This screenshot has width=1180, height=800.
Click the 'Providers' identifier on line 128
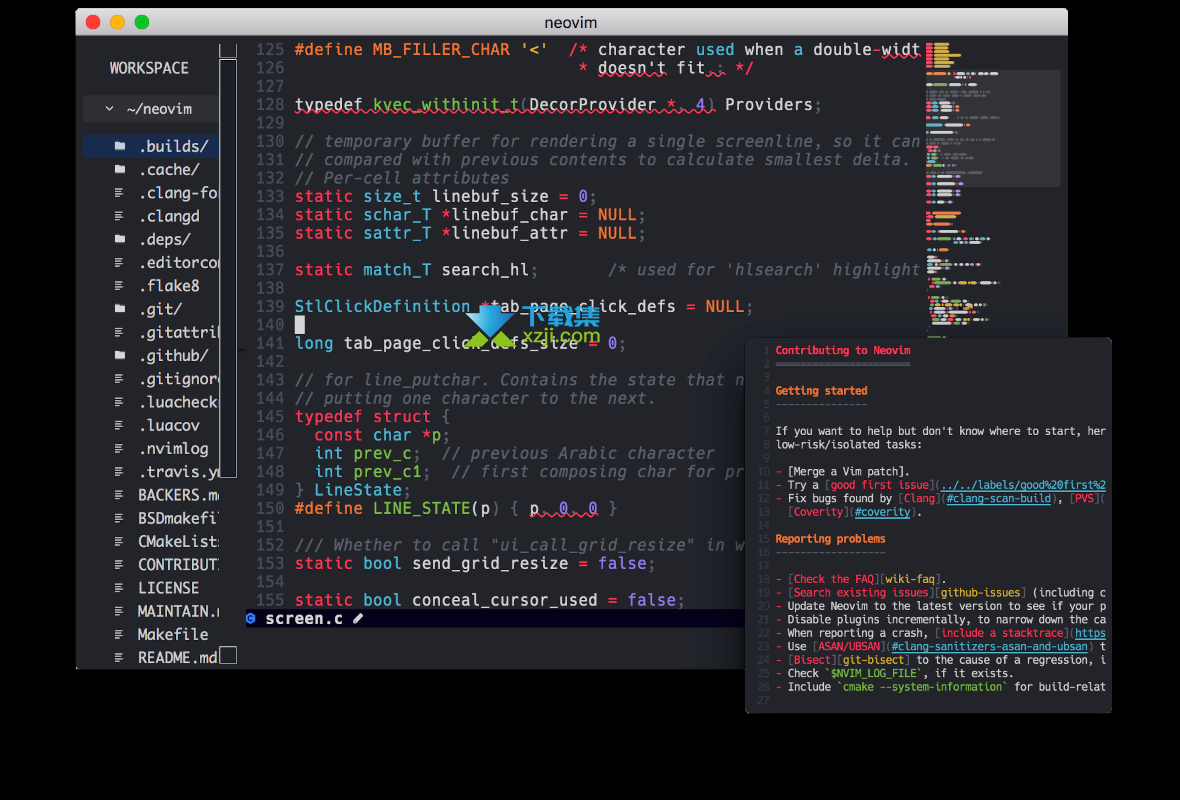(768, 105)
